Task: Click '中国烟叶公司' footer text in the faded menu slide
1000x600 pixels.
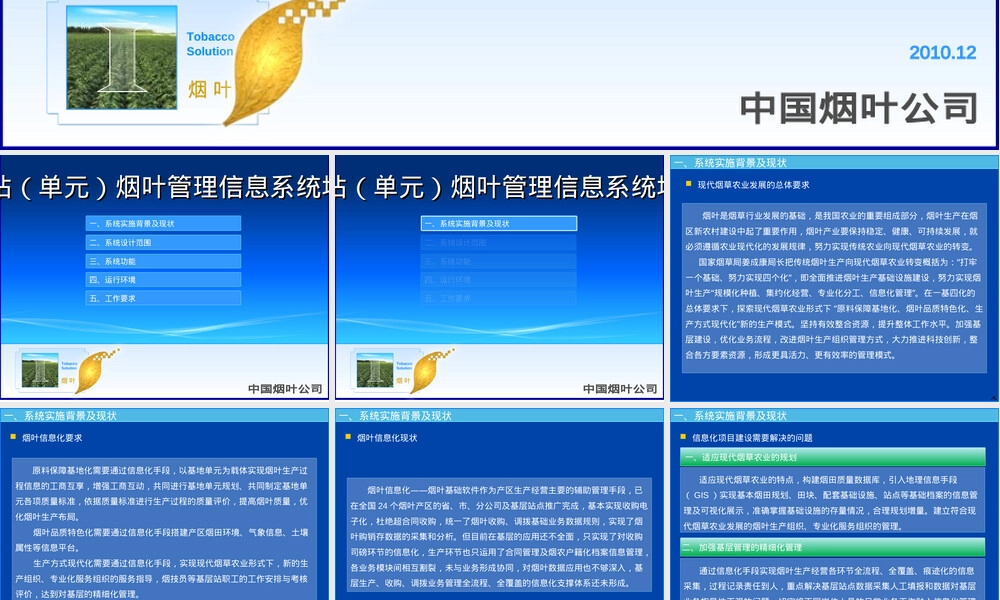Action: pos(620,388)
